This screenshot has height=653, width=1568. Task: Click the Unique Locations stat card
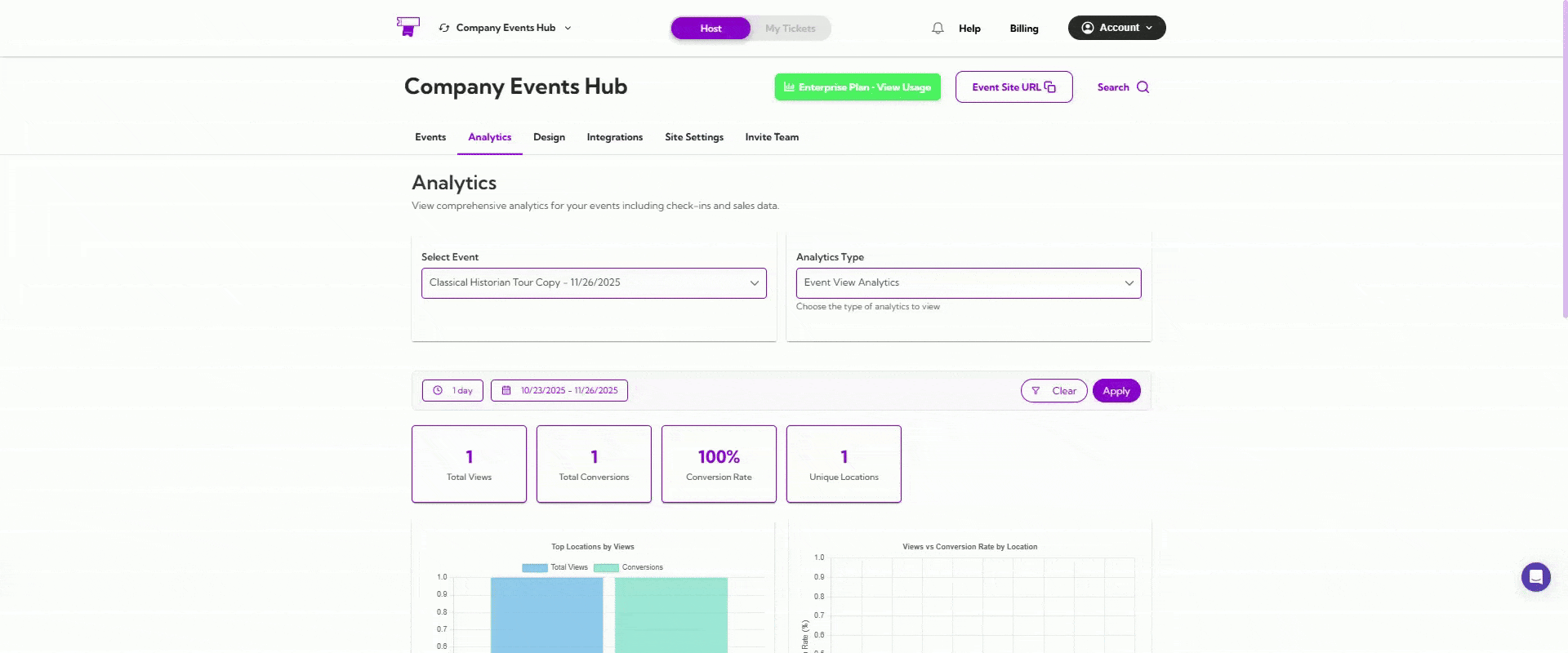pos(844,464)
